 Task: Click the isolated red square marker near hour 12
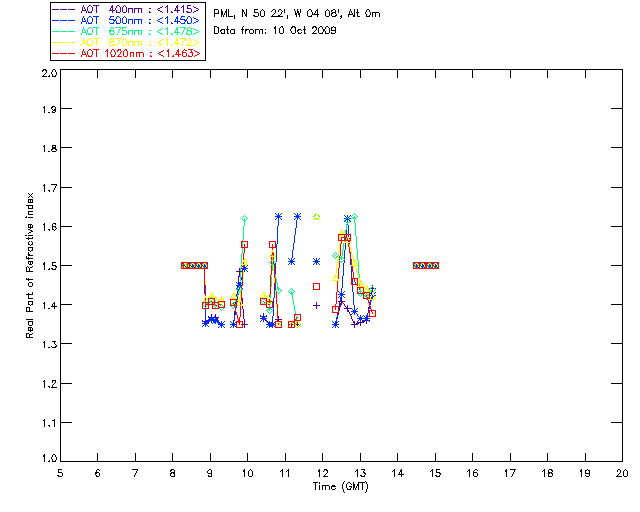coord(316,287)
